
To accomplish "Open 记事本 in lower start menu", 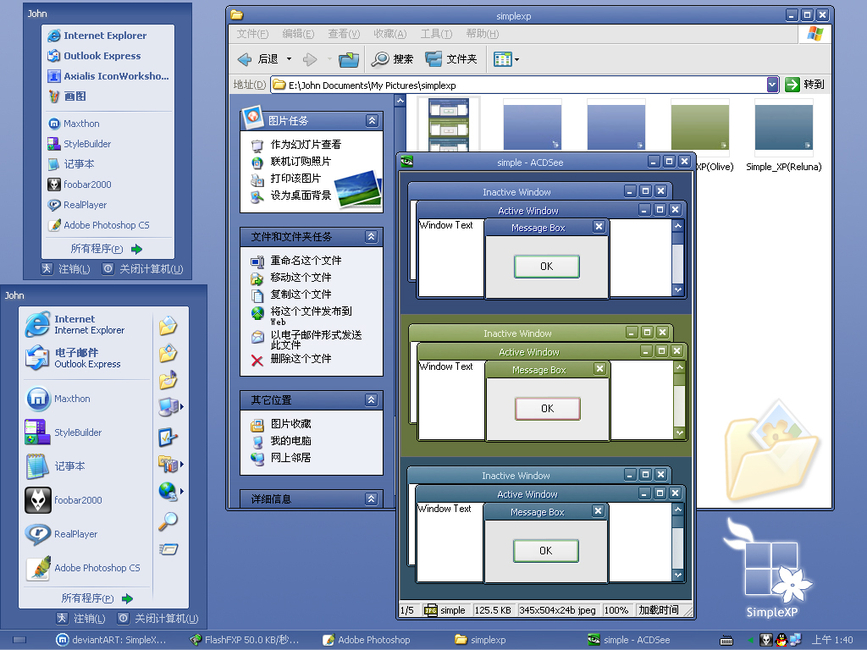I will 55,466.
